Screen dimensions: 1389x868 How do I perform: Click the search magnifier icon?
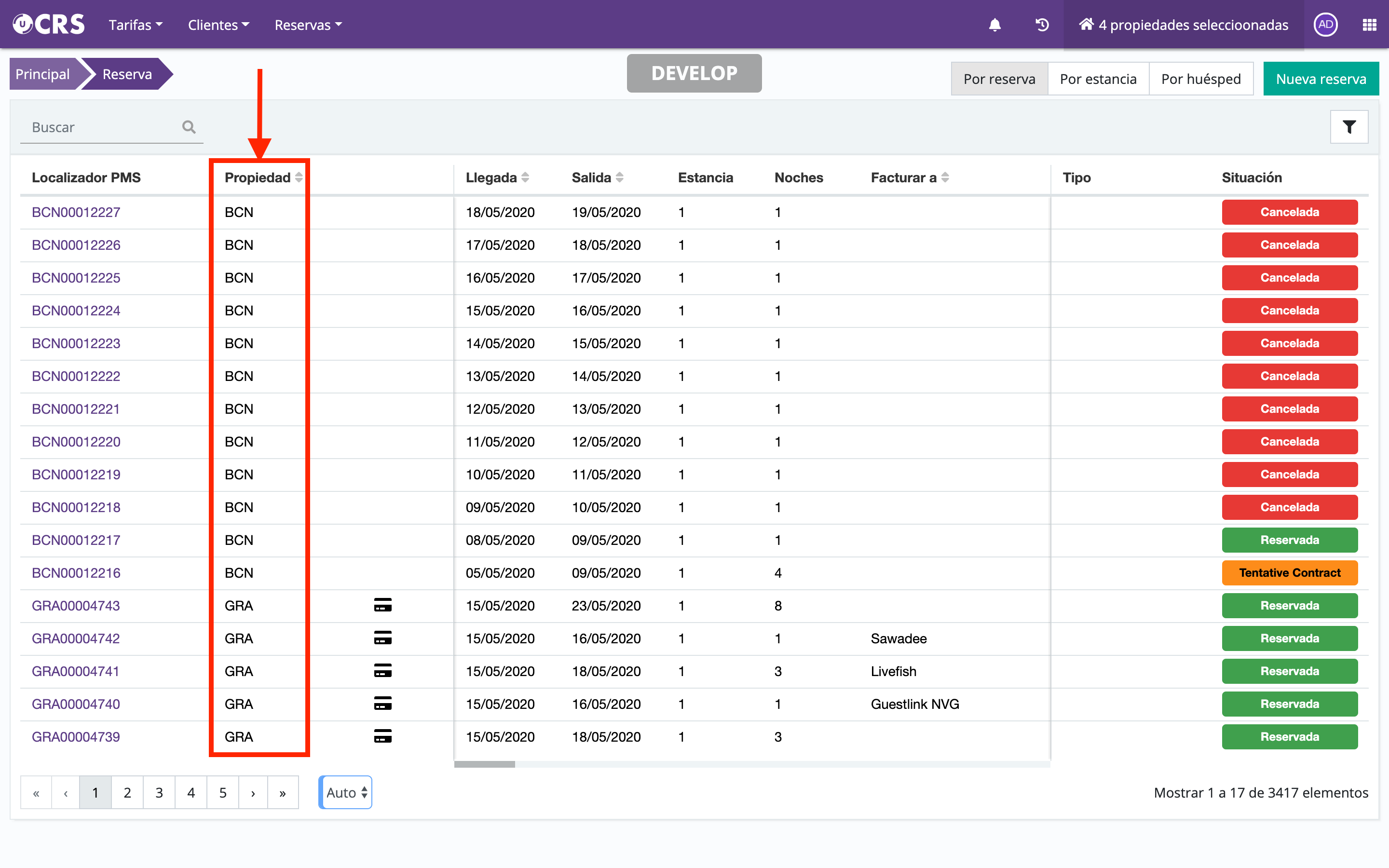click(189, 127)
